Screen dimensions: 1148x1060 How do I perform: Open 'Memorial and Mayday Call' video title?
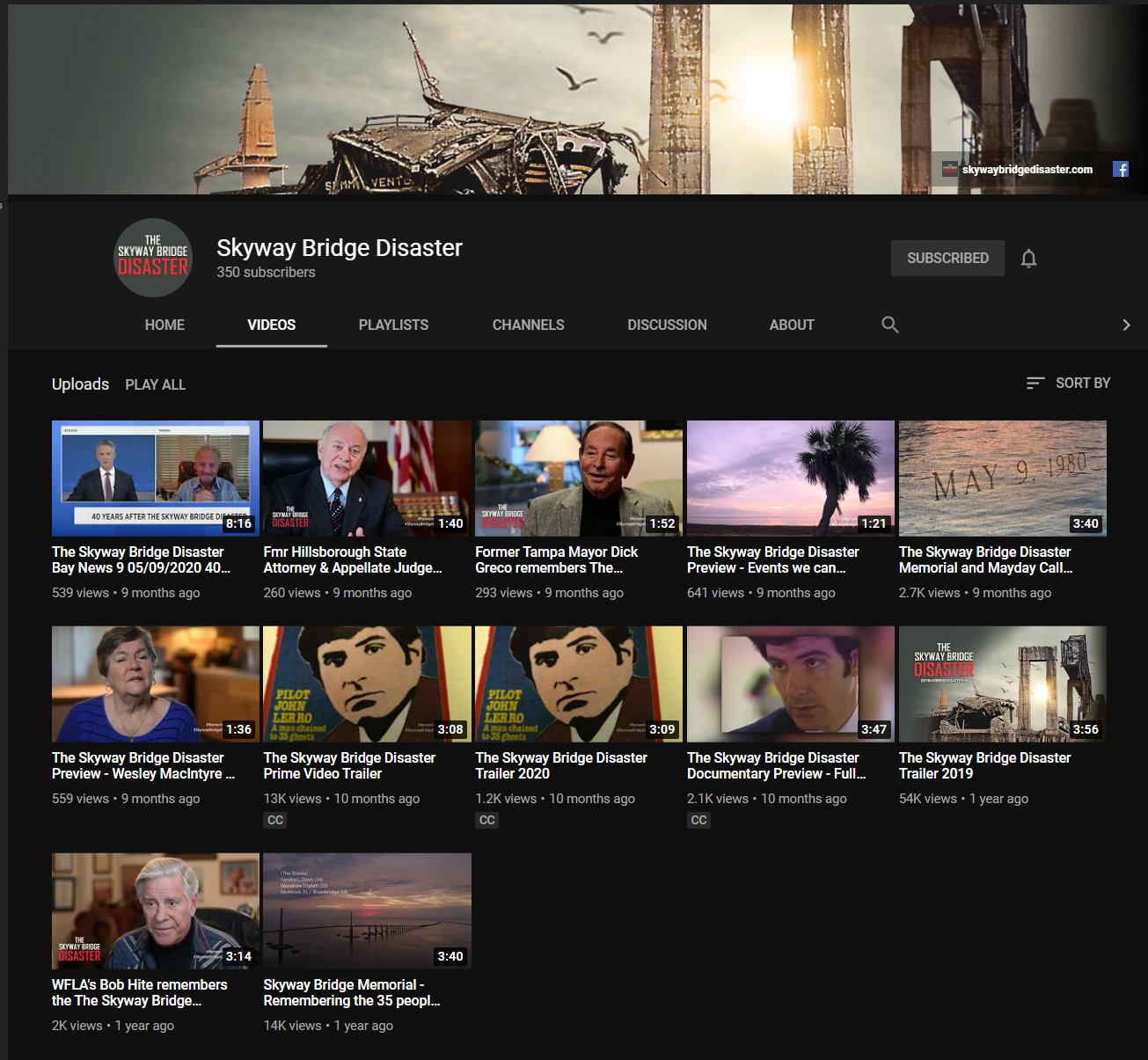coord(985,559)
